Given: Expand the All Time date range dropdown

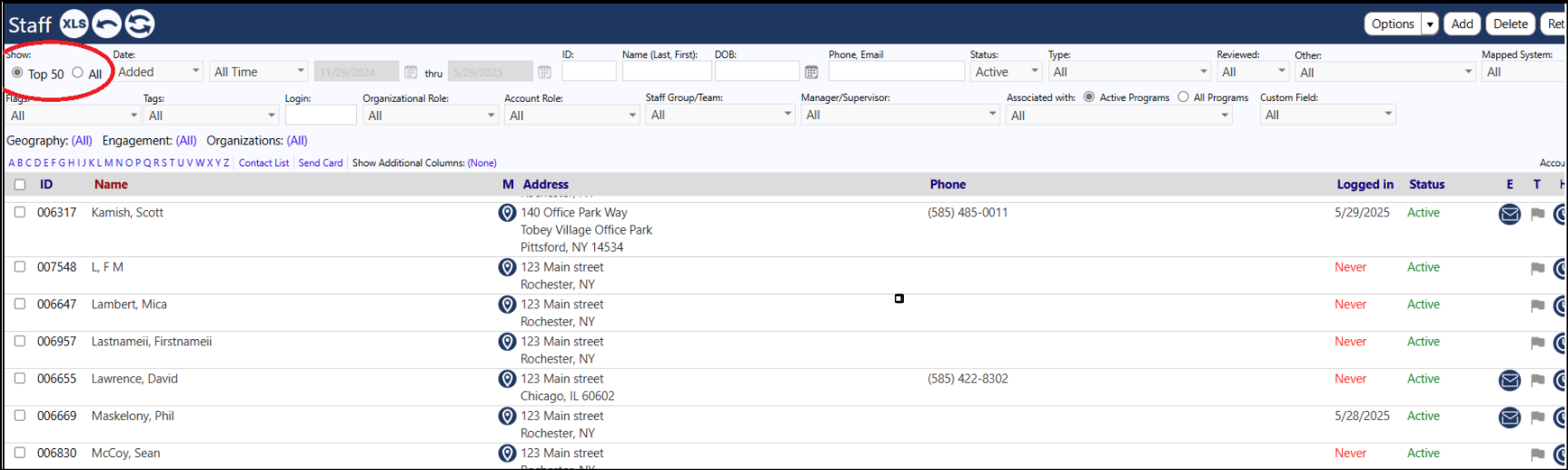Looking at the screenshot, I should (259, 72).
